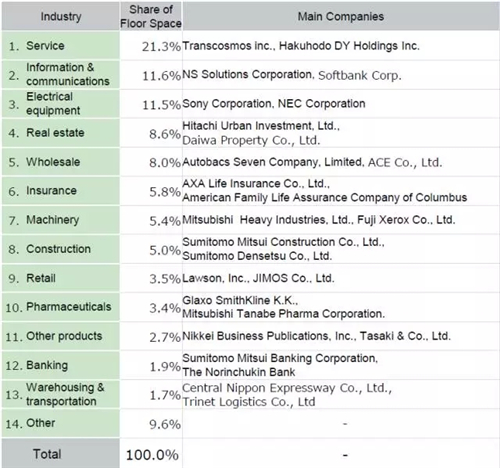Select the Sony Corporation, NEC Corporation cell

point(341,103)
